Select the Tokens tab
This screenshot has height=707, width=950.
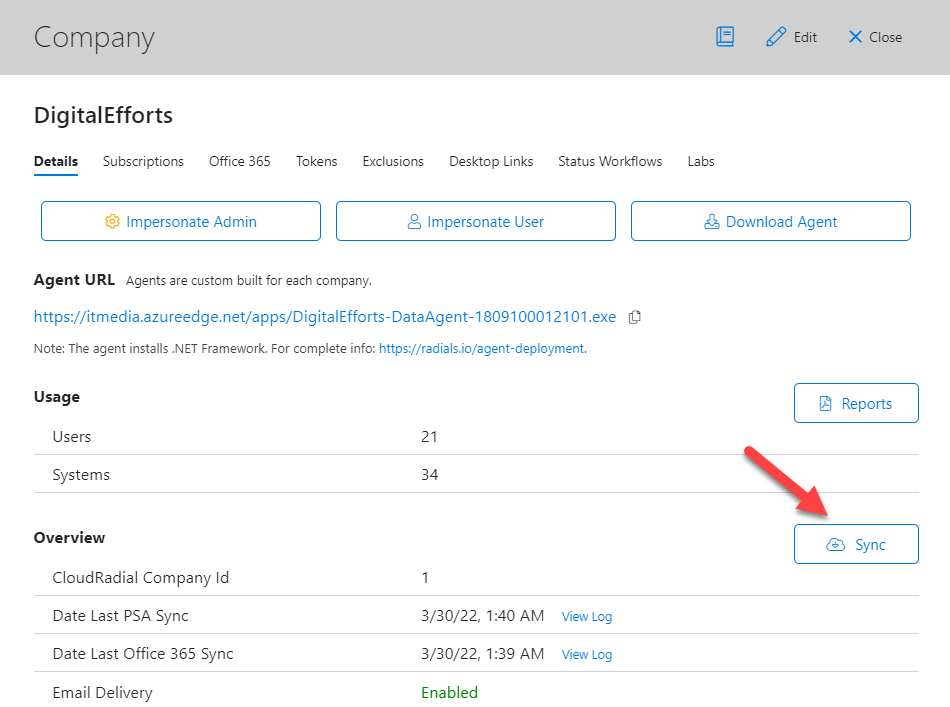coord(316,161)
